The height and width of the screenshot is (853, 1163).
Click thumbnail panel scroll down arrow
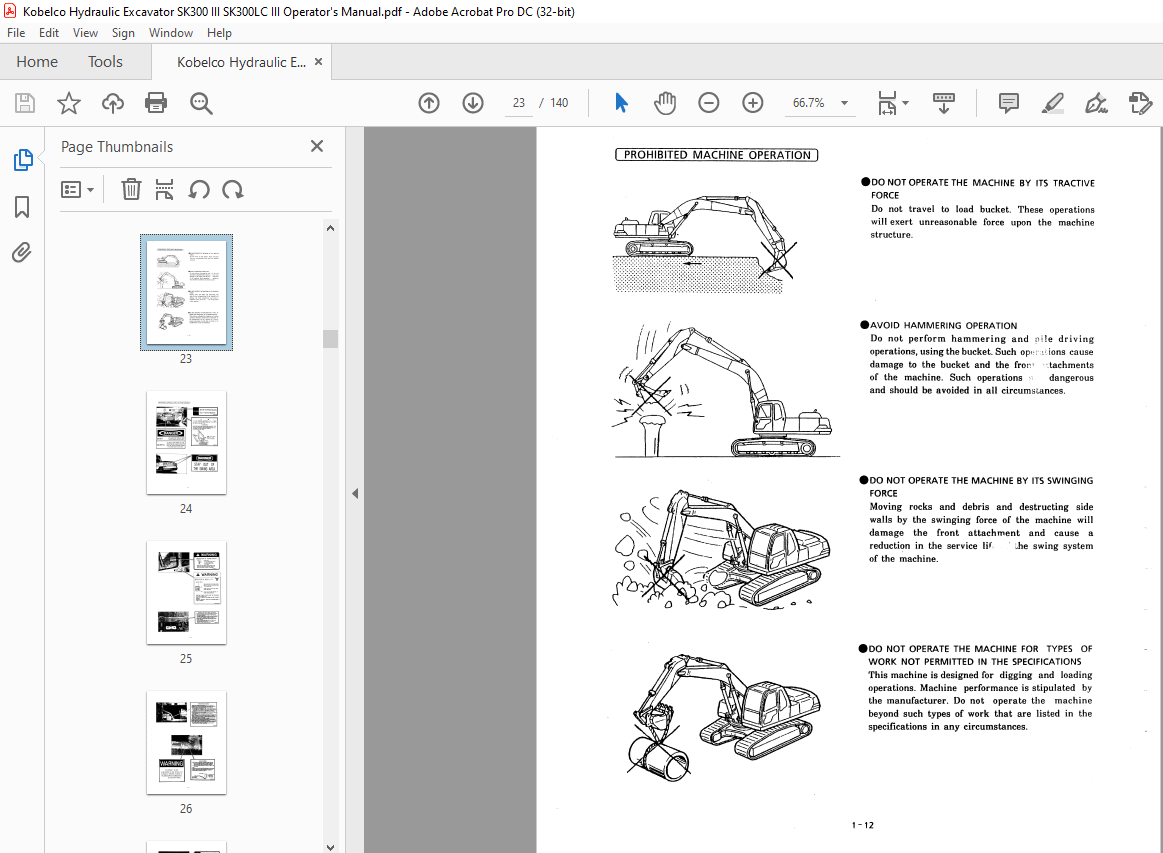point(331,846)
